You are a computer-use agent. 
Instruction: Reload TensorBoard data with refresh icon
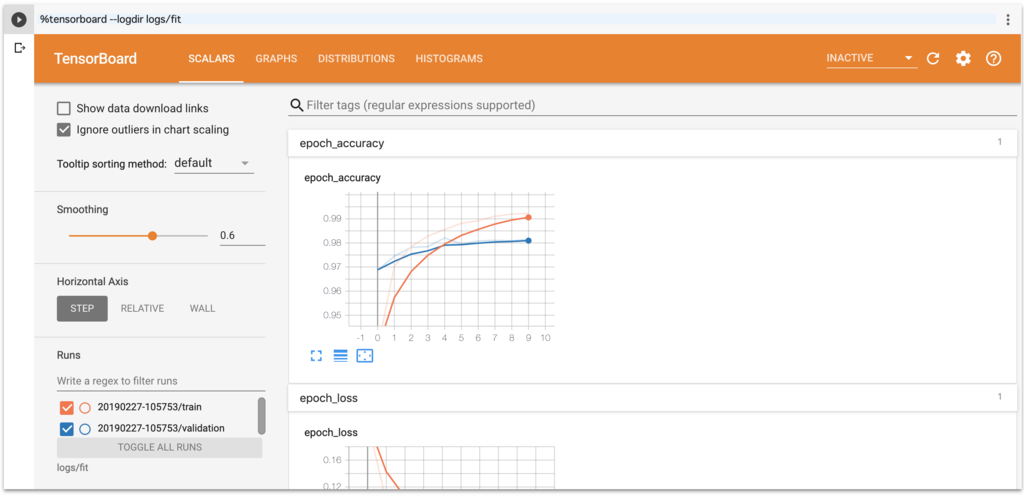(x=933, y=59)
